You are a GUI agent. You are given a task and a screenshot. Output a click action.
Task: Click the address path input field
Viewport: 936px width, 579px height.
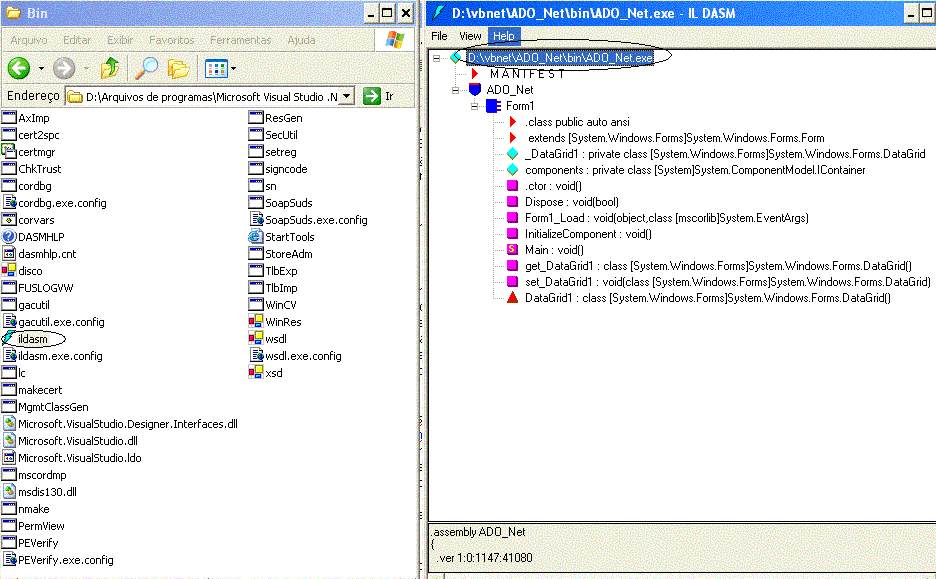click(x=203, y=97)
